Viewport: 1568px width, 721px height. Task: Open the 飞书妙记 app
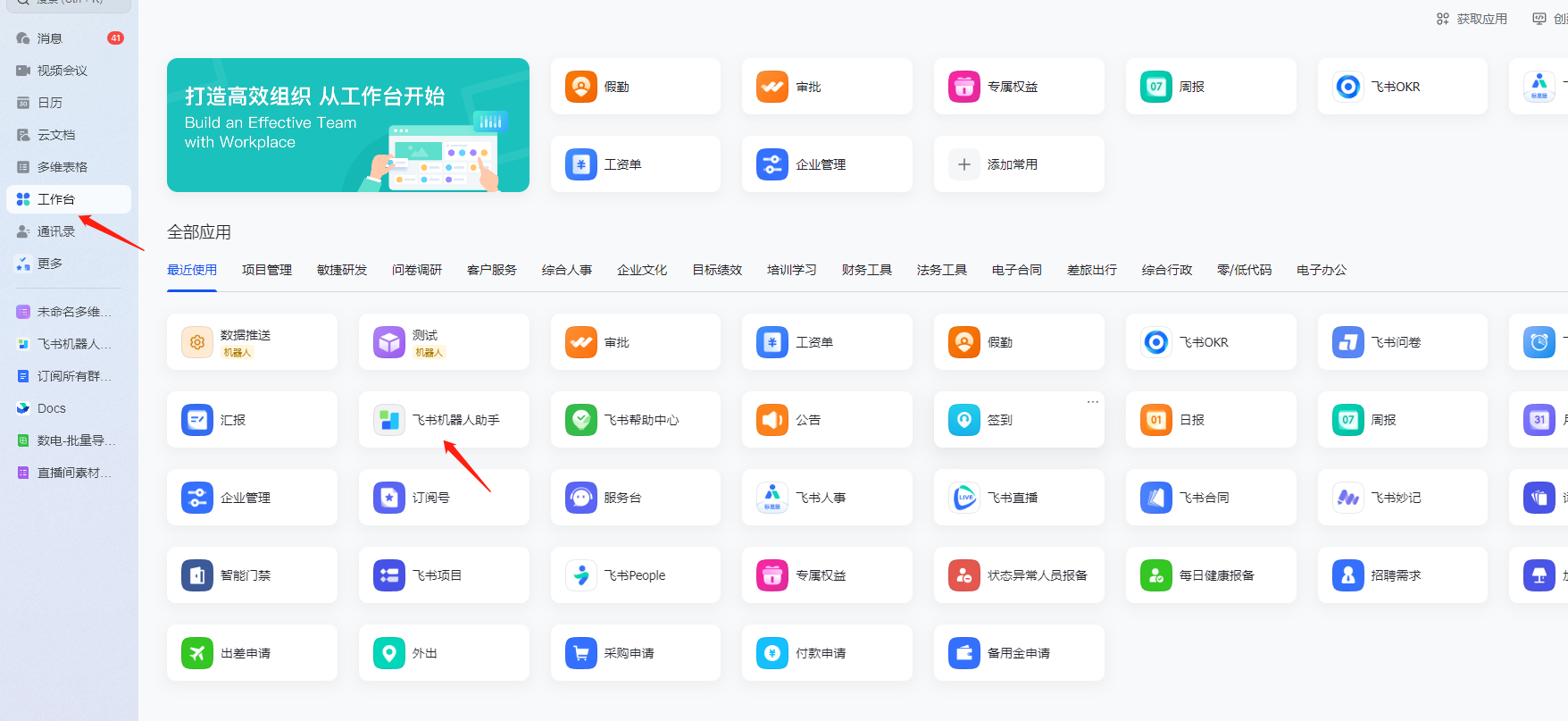coord(1403,498)
